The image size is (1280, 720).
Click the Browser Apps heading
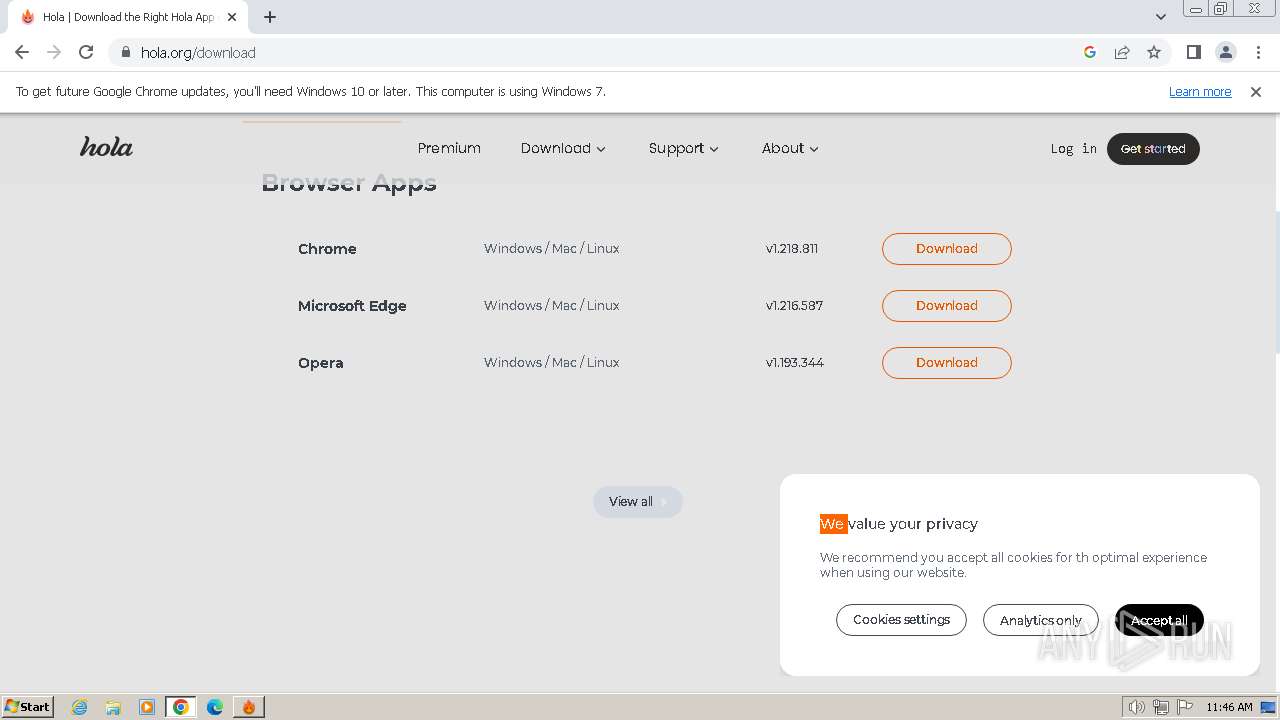click(x=349, y=185)
